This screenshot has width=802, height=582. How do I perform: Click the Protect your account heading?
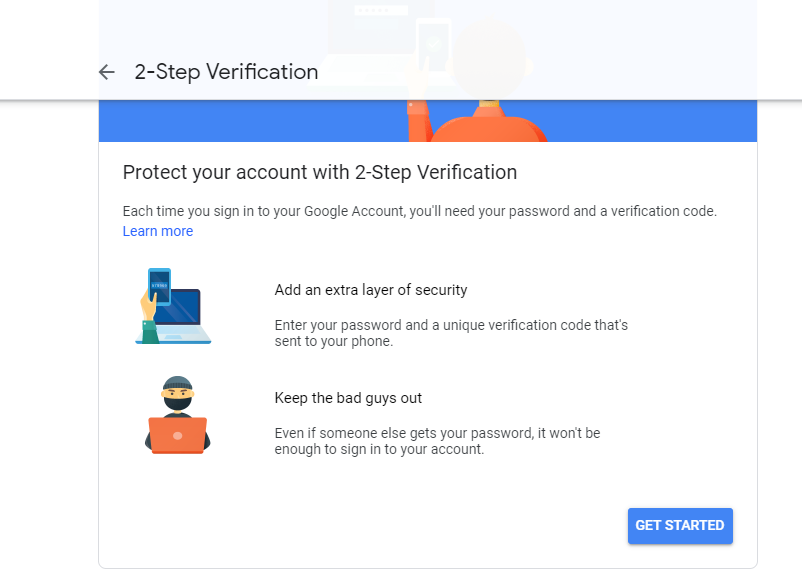[x=320, y=172]
